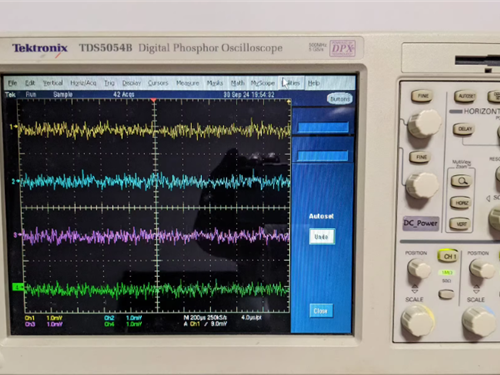Push the termination button below CH 1

coord(446,294)
